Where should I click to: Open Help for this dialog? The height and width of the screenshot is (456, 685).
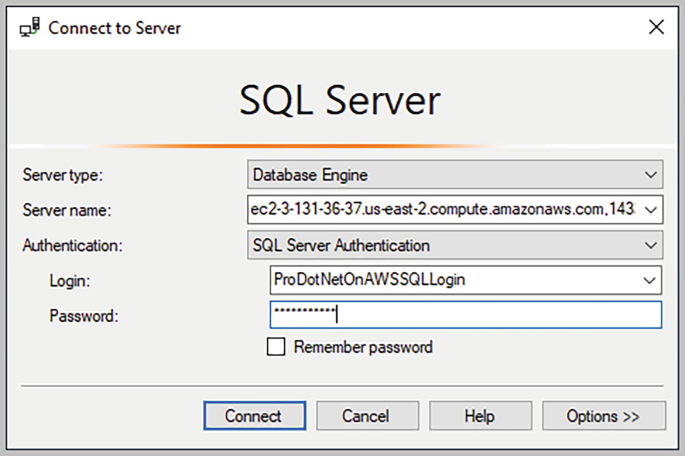[x=480, y=416]
